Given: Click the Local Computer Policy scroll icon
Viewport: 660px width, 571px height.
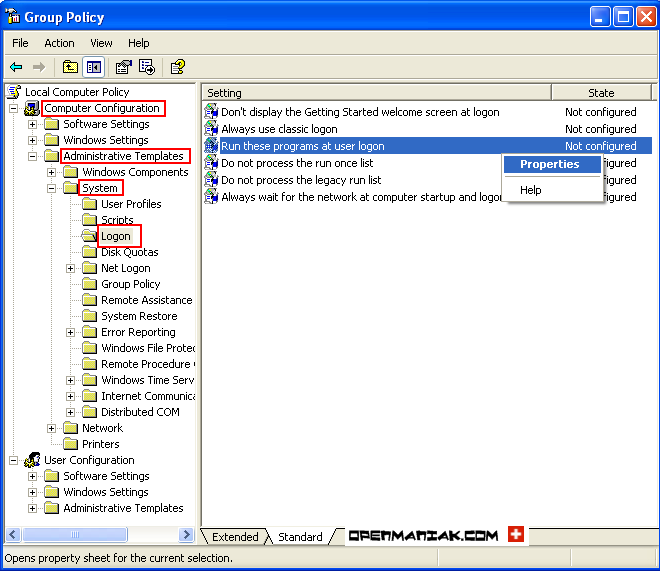Looking at the screenshot, I should coord(15,92).
